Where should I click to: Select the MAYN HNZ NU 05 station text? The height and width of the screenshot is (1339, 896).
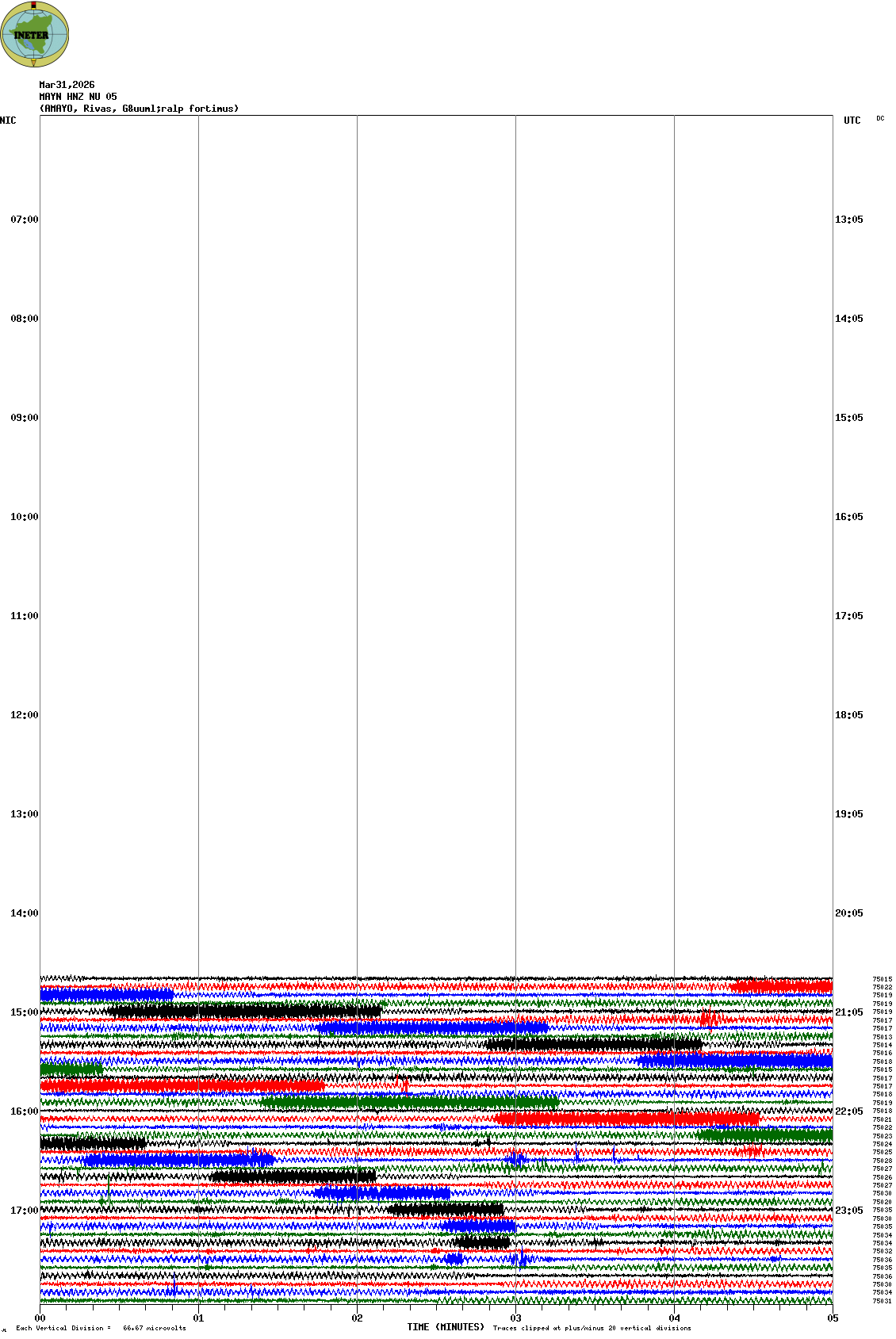[78, 97]
